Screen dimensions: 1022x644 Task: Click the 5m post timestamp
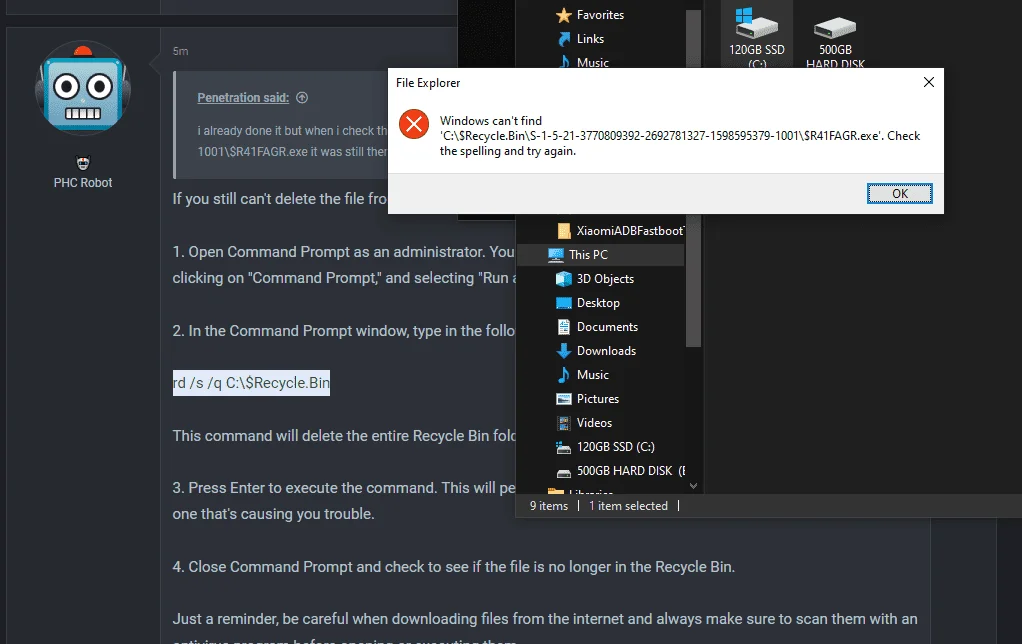[181, 51]
